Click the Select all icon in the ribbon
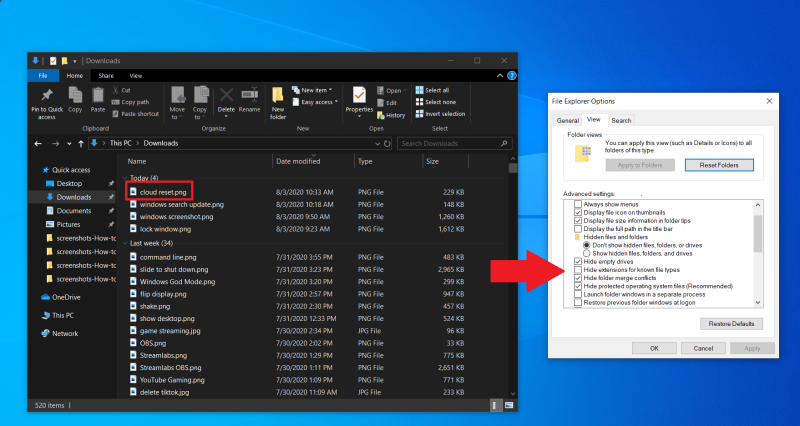 click(419, 90)
